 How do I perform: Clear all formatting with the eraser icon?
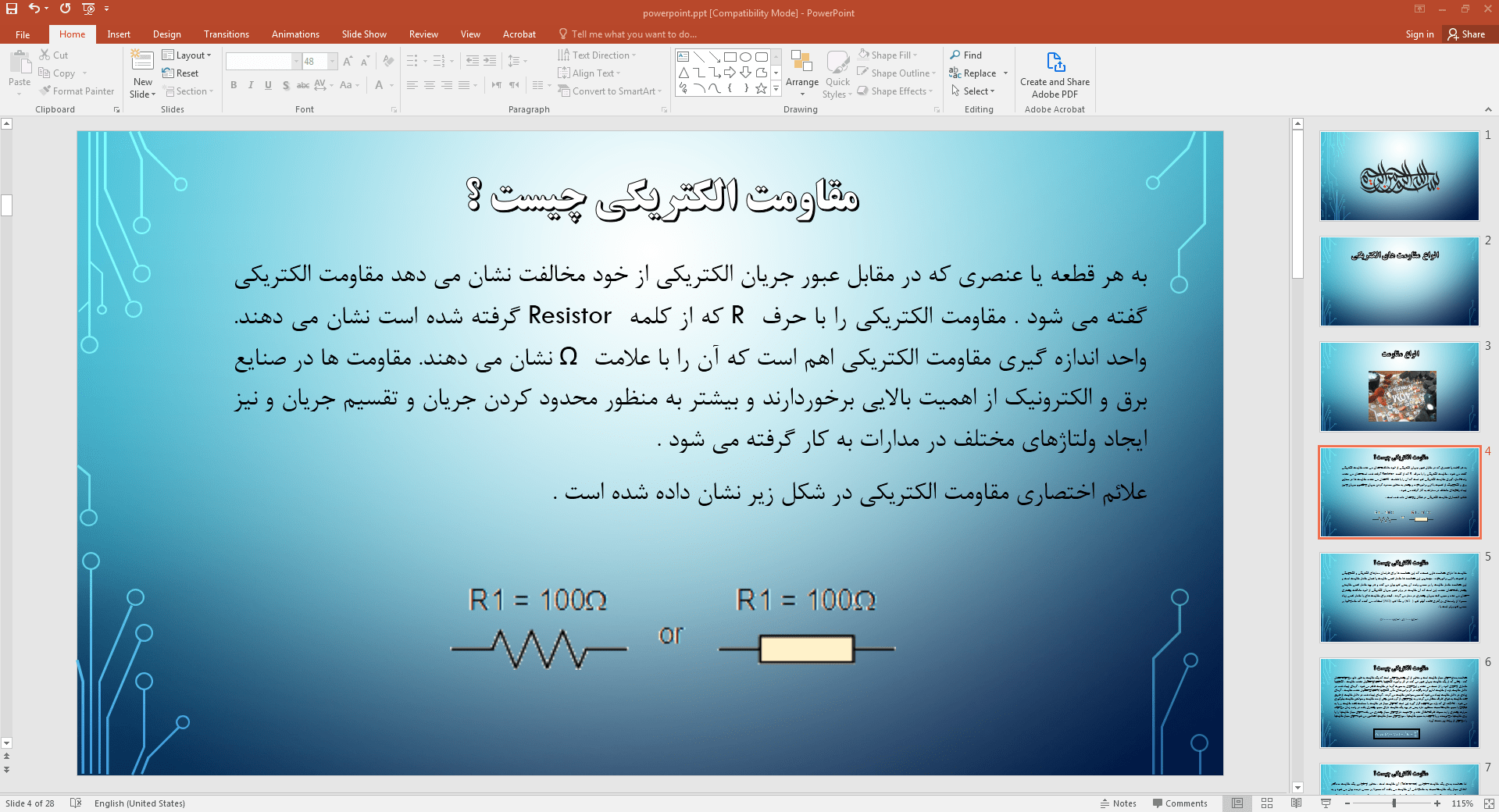(388, 61)
